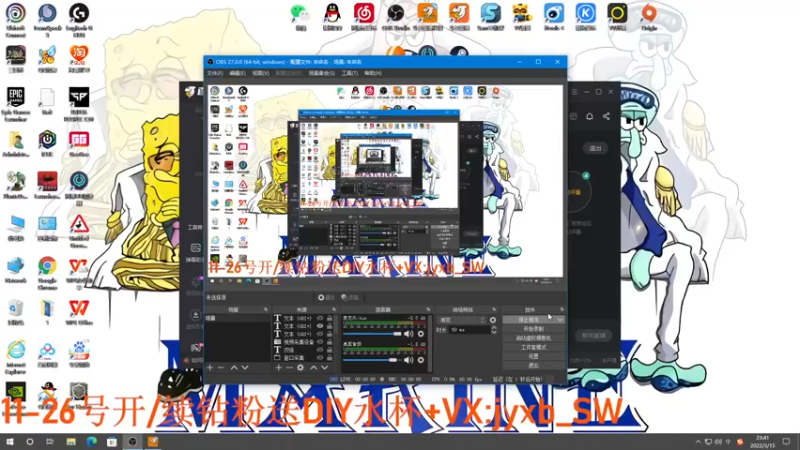
Task: Click the 停止推流 stop streaming button
Action: [529, 319]
